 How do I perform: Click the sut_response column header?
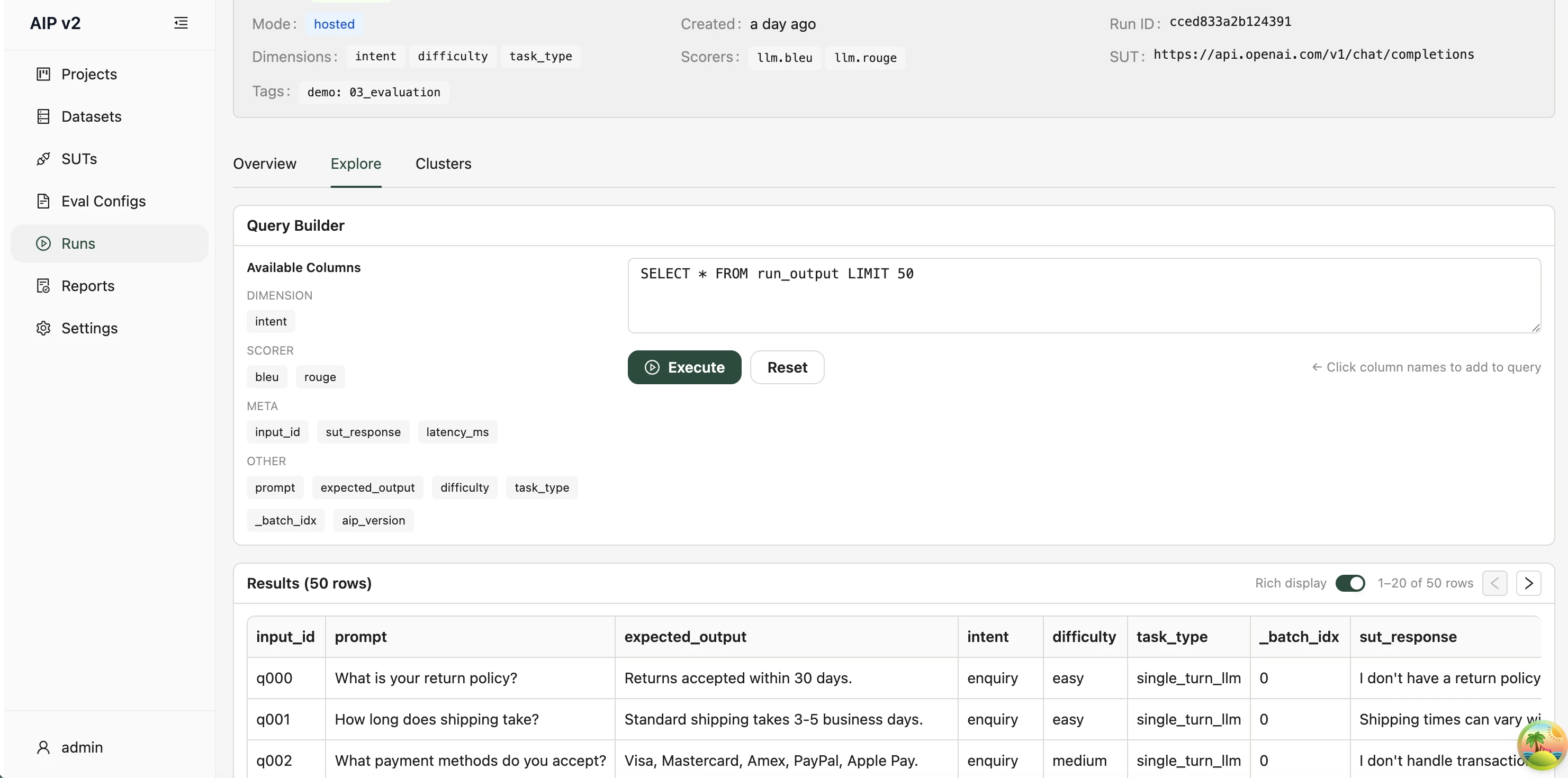(1446, 637)
